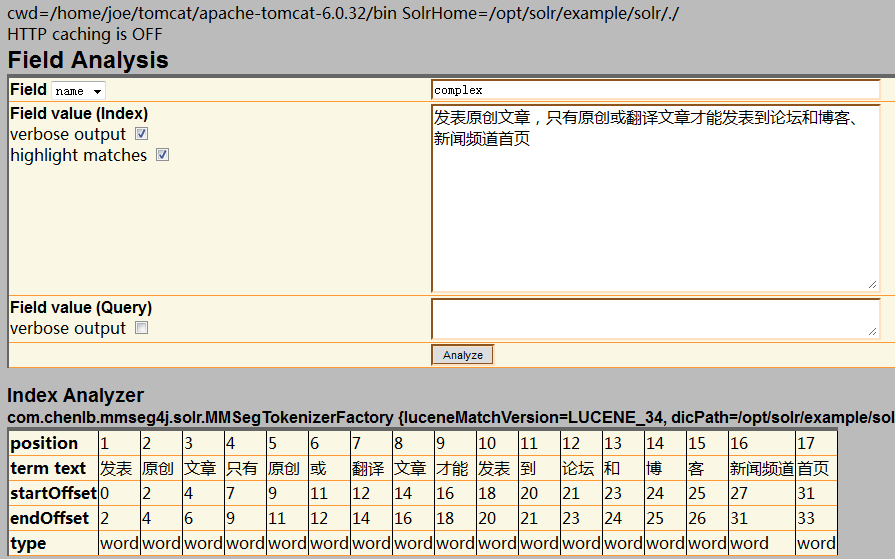This screenshot has height=559, width=895.
Task: Select the "startOffset" row header
Action: [x=53, y=493]
